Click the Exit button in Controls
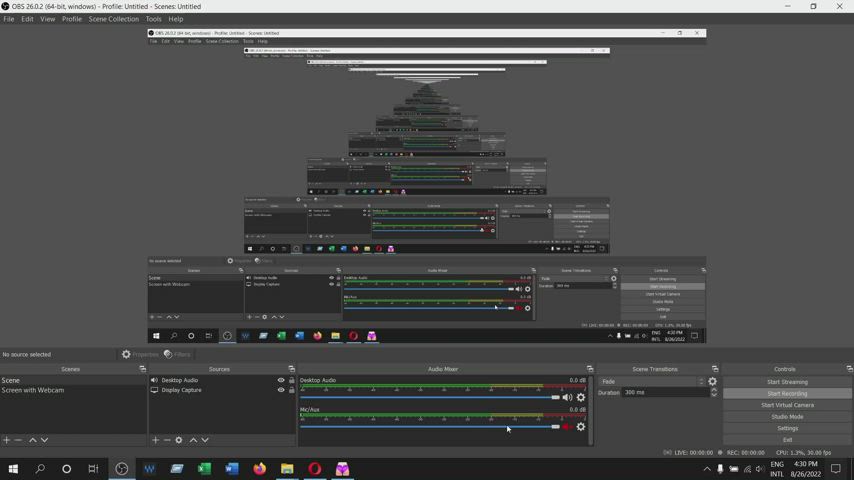854x480 pixels. (787, 440)
